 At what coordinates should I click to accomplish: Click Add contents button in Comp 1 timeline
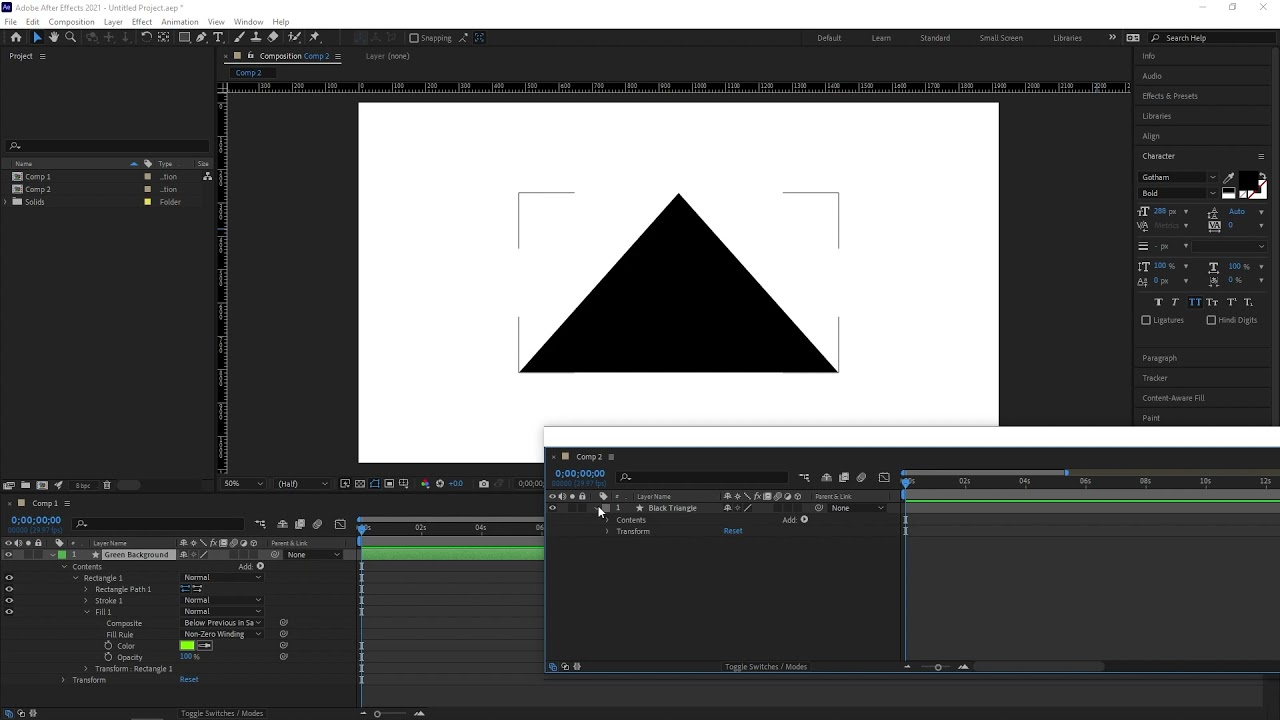[x=260, y=566]
